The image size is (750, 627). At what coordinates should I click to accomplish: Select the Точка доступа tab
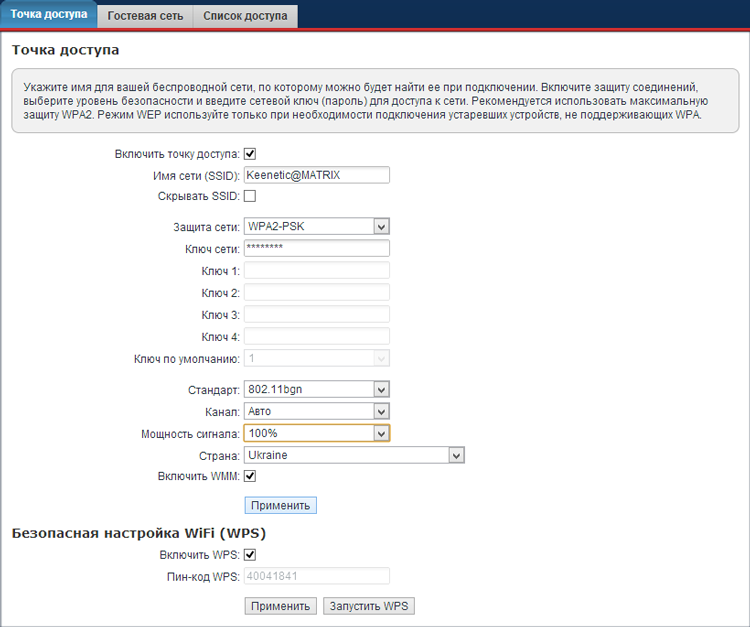click(49, 15)
